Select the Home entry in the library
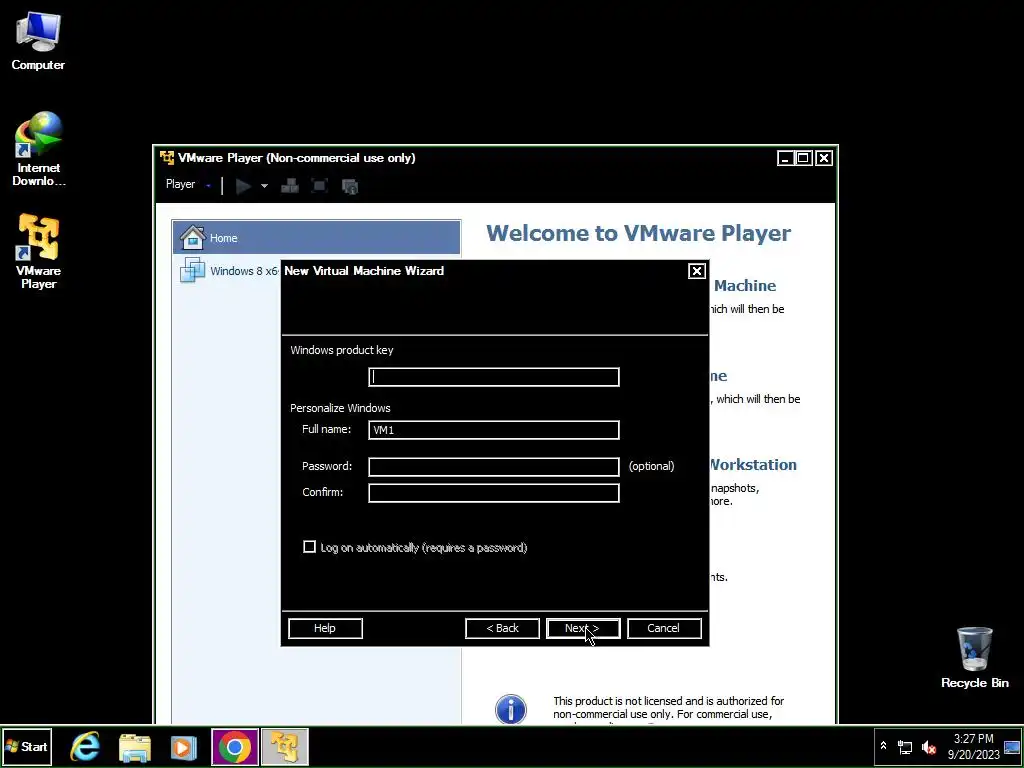The image size is (1024, 768). point(317,238)
